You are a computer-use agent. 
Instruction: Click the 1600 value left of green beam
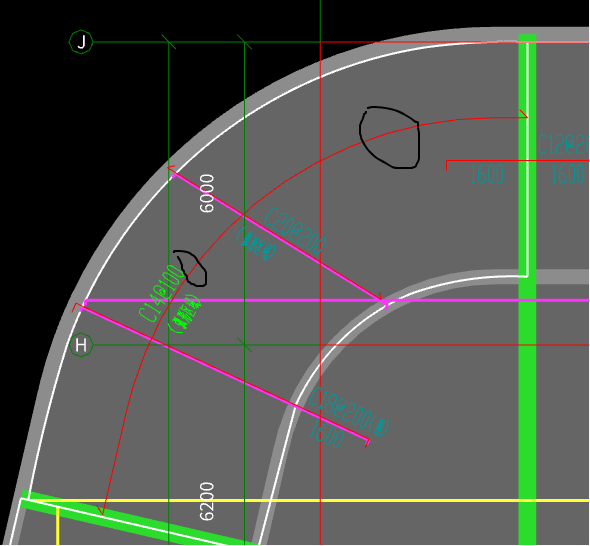[487, 175]
